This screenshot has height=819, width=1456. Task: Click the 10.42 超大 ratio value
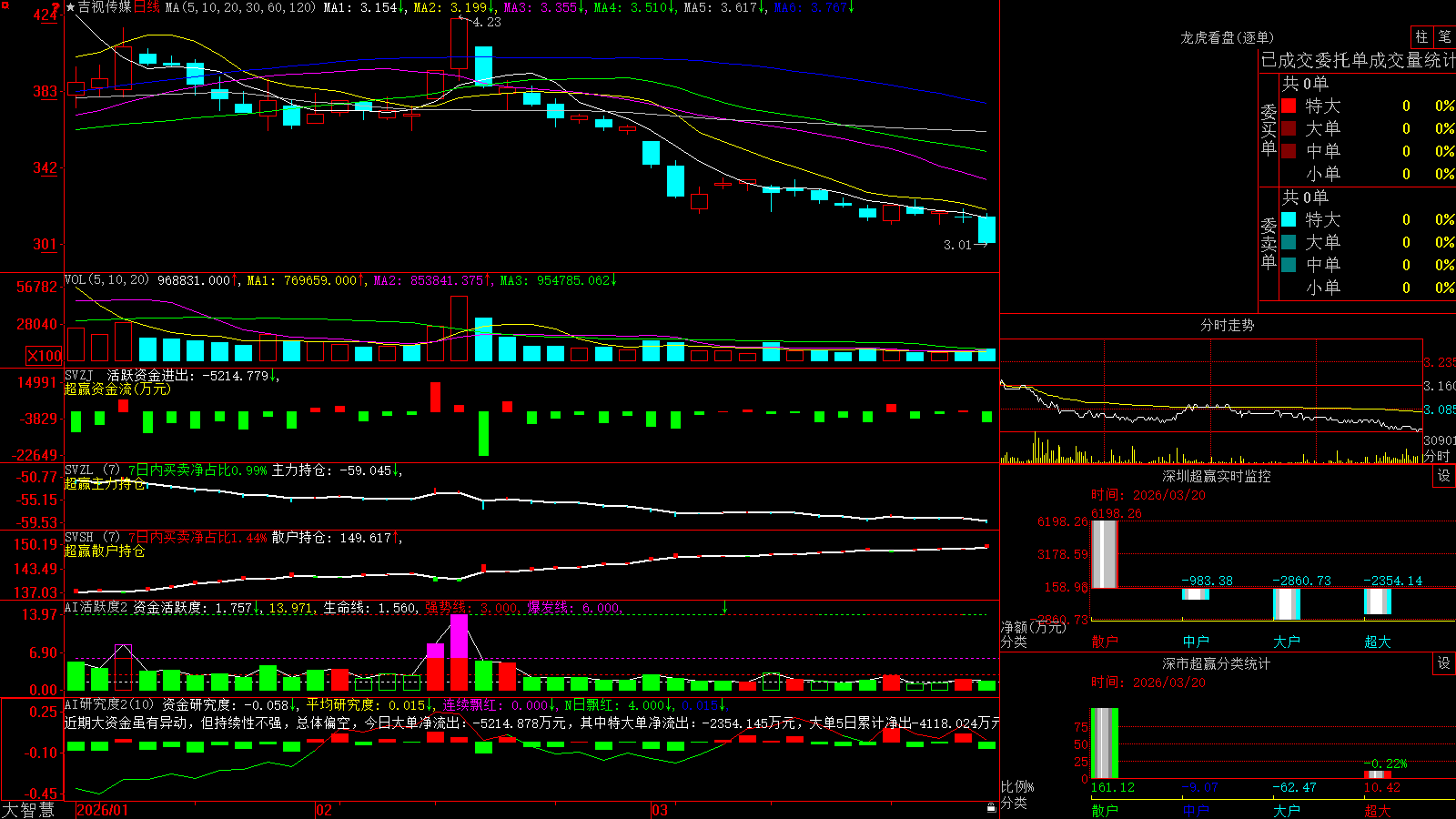(x=1382, y=787)
